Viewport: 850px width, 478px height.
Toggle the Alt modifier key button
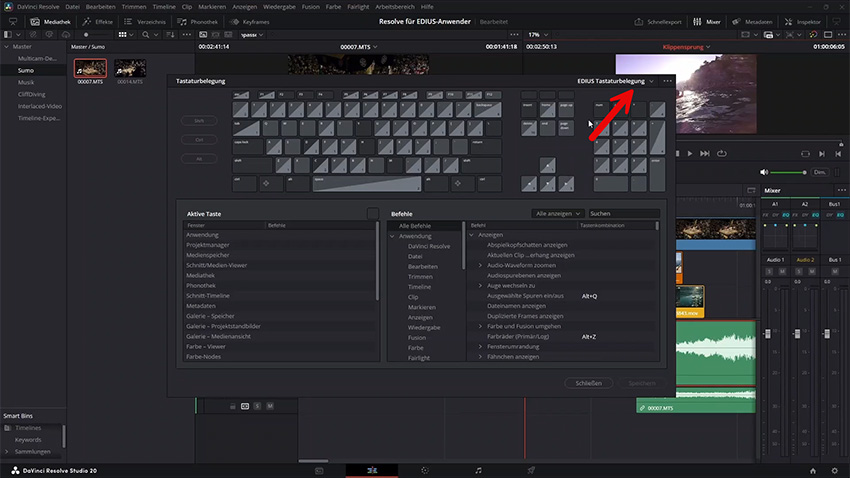(x=199, y=159)
